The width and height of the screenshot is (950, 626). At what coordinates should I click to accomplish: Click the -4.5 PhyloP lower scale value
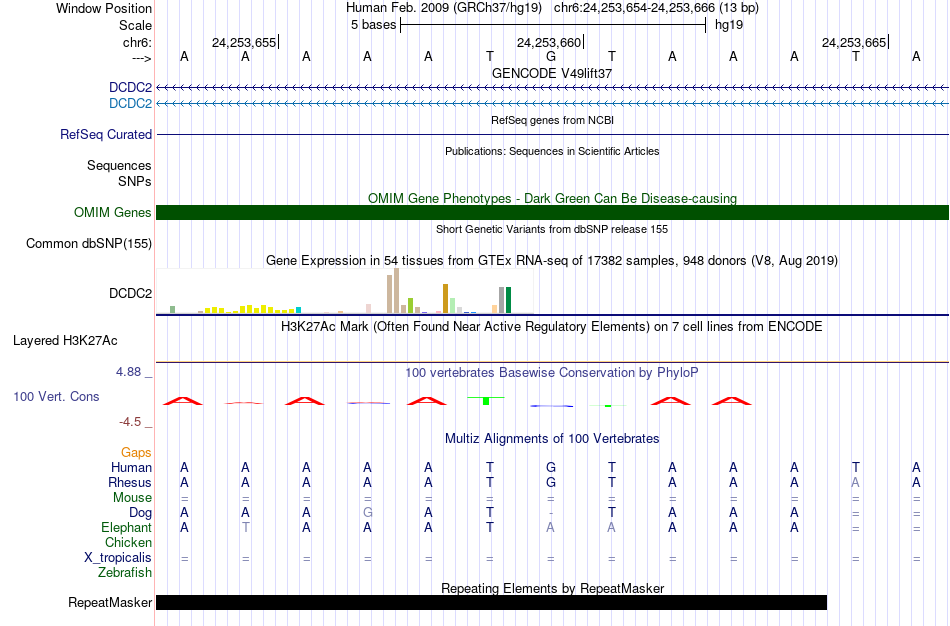click(130, 422)
